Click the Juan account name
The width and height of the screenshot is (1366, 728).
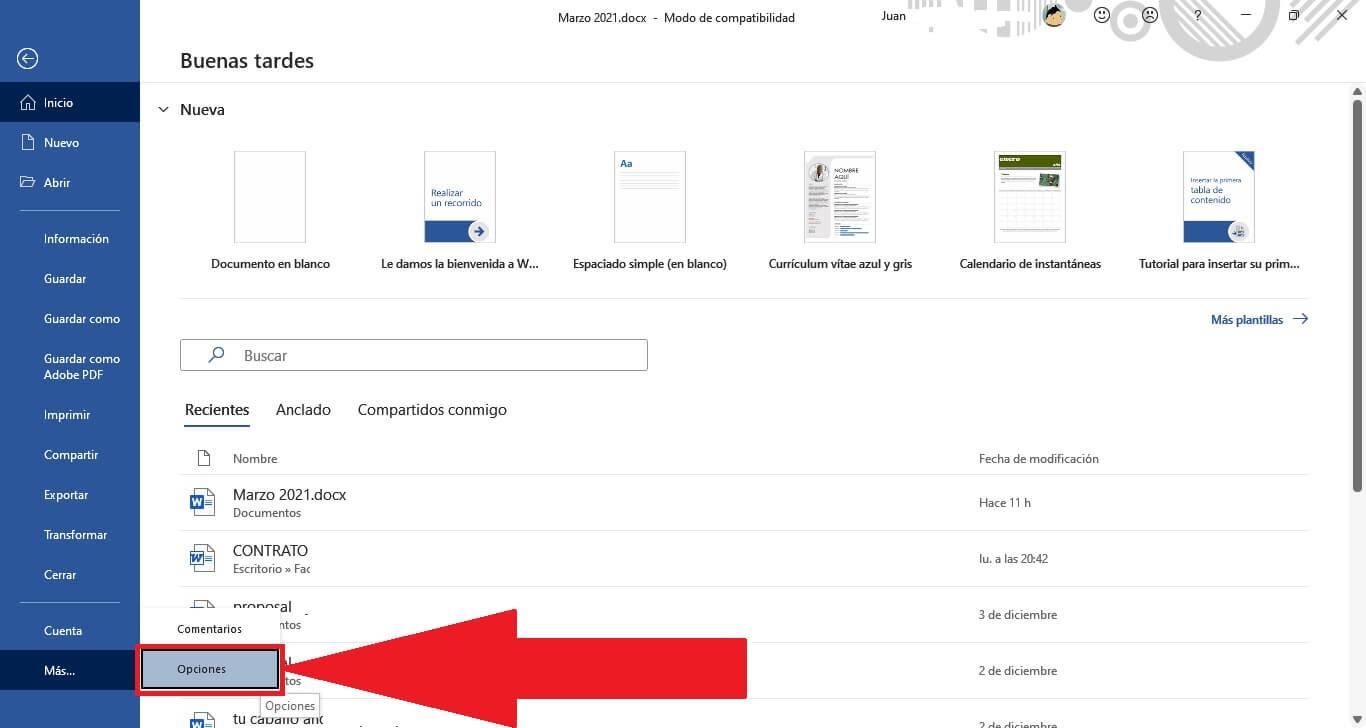tap(894, 16)
